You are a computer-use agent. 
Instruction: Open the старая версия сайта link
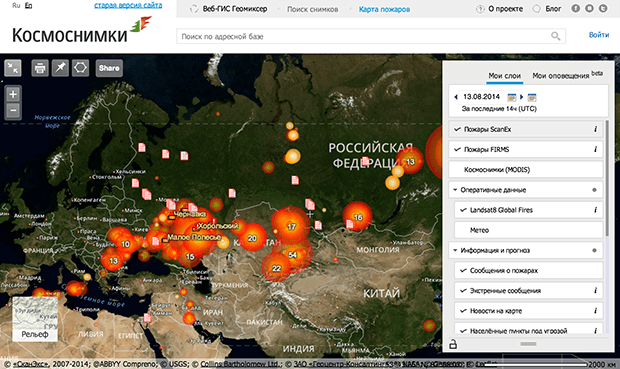(x=128, y=5)
